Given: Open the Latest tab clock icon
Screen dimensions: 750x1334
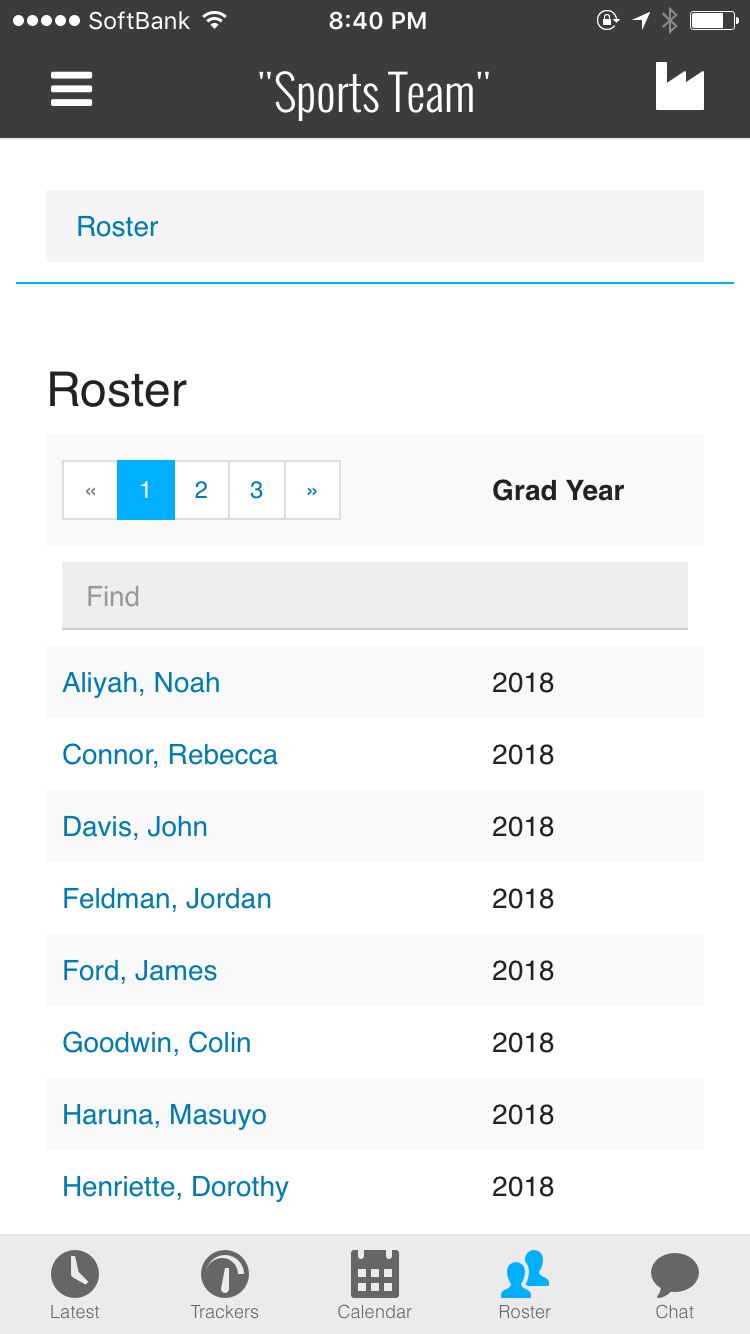Looking at the screenshot, I should coord(75,1274).
